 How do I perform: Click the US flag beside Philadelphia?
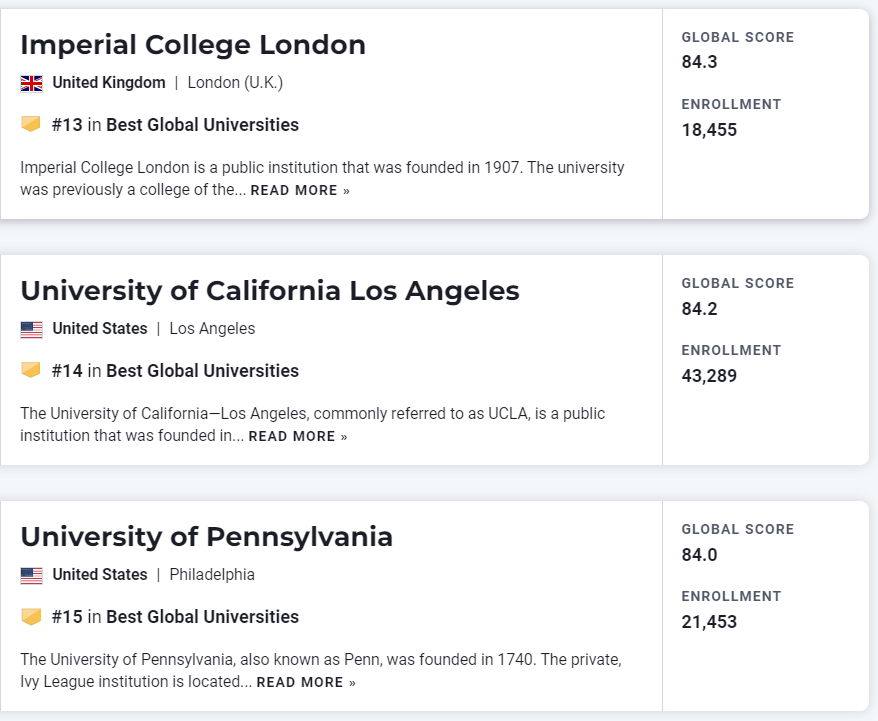click(x=31, y=575)
